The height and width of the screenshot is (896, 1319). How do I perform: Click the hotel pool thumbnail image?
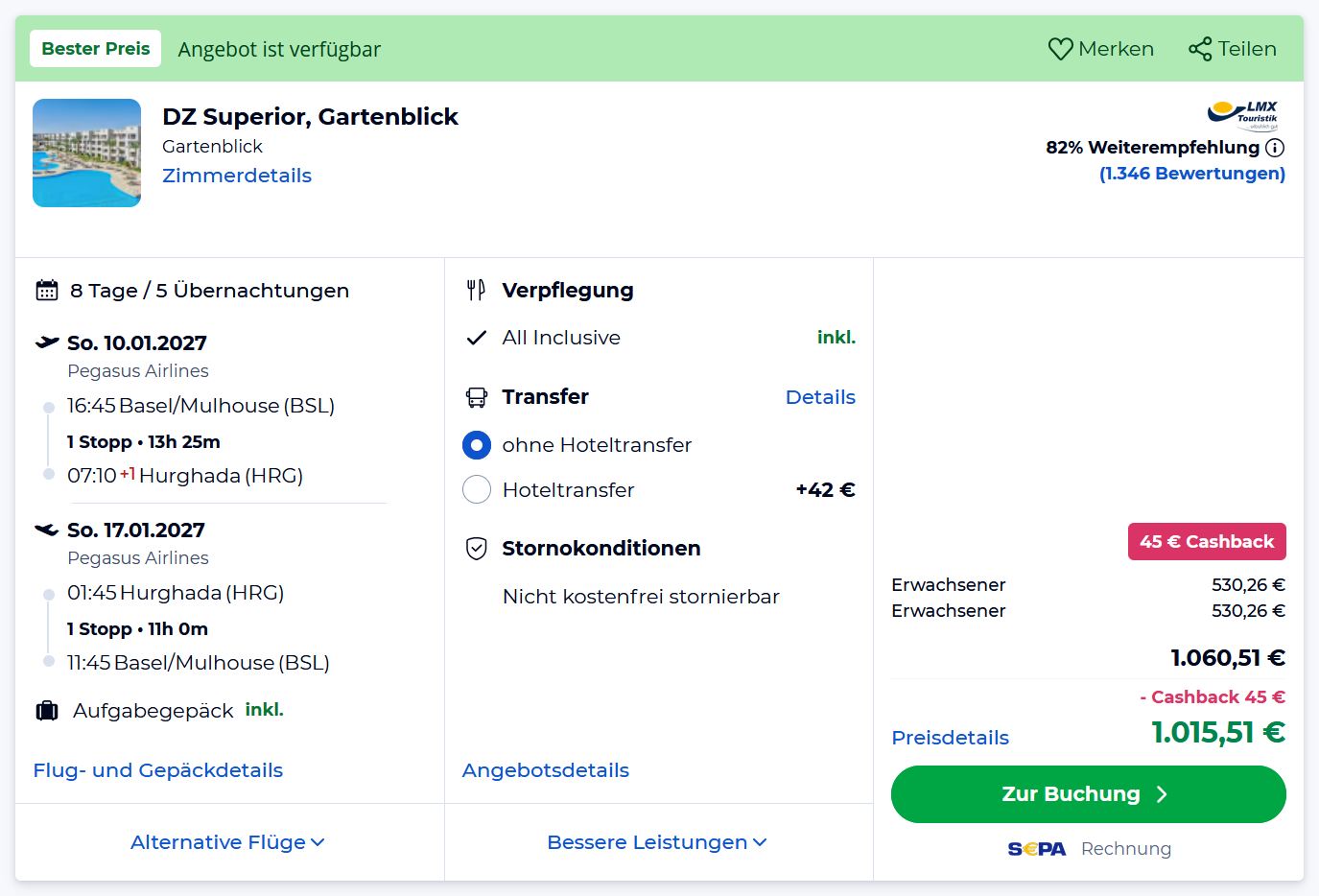87,153
